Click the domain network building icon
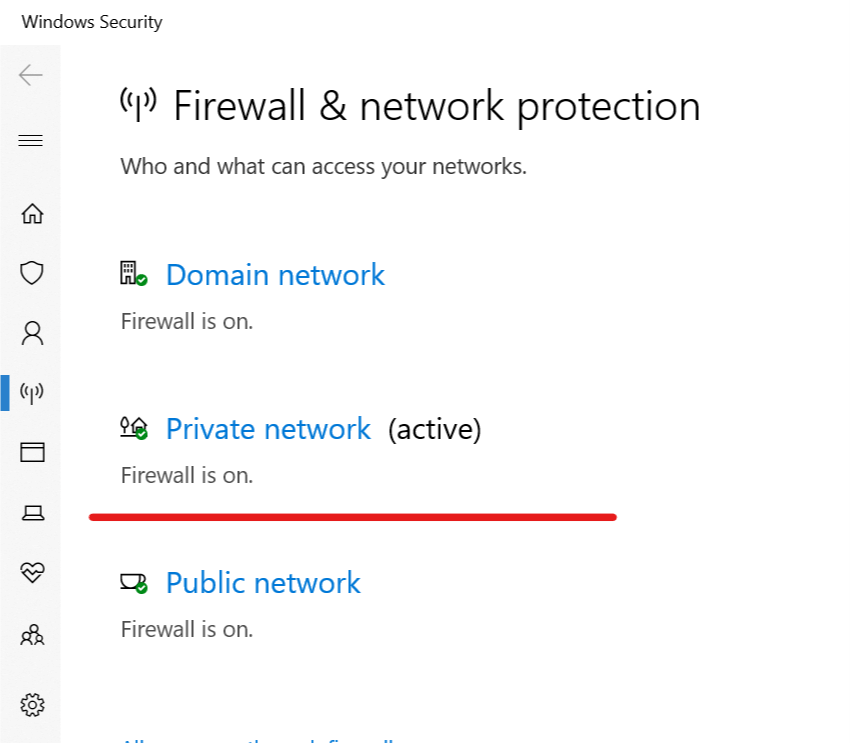Viewport: 850px width, 743px height. (133, 274)
